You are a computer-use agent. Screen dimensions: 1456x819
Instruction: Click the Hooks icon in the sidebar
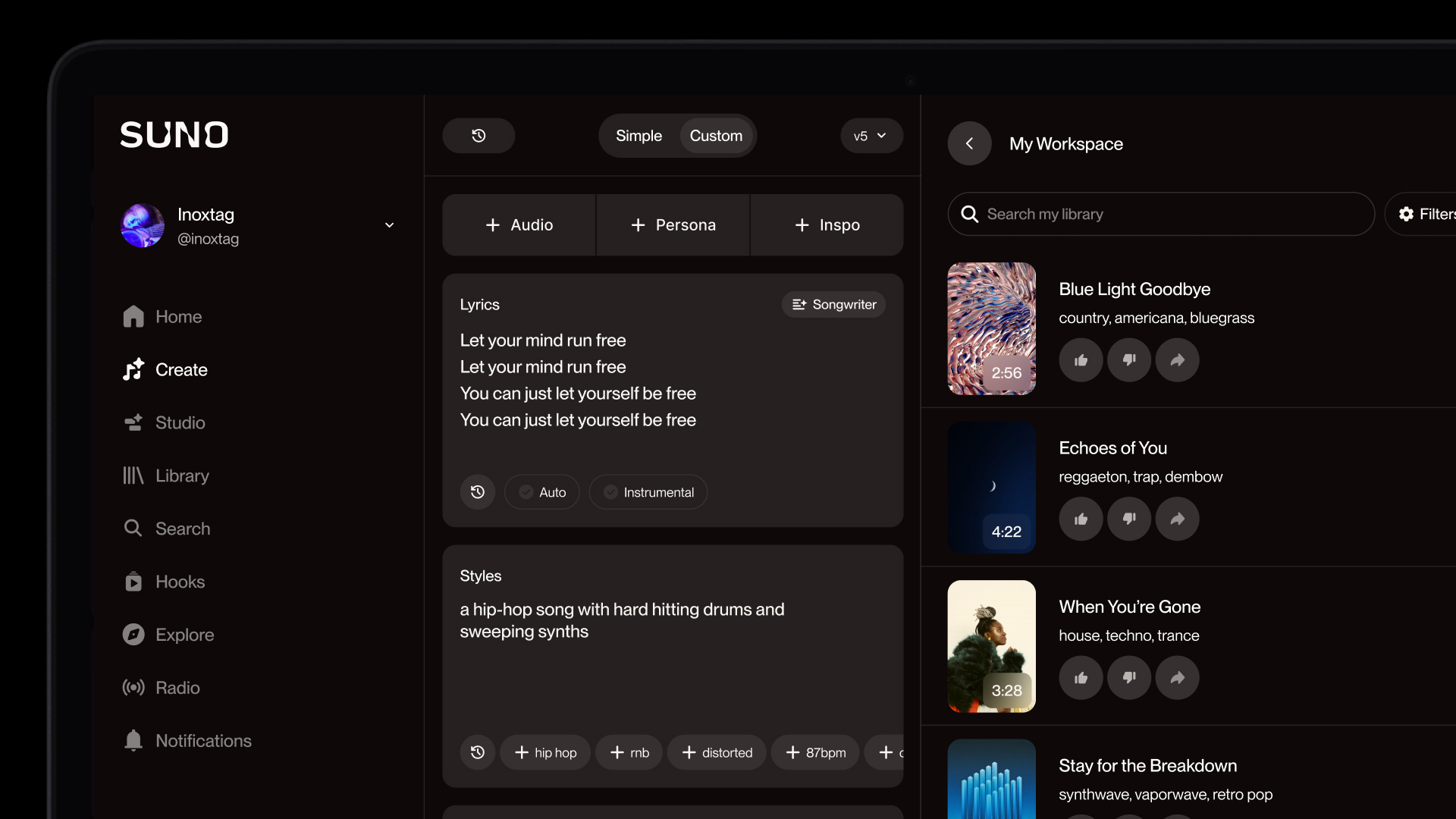pos(133,582)
